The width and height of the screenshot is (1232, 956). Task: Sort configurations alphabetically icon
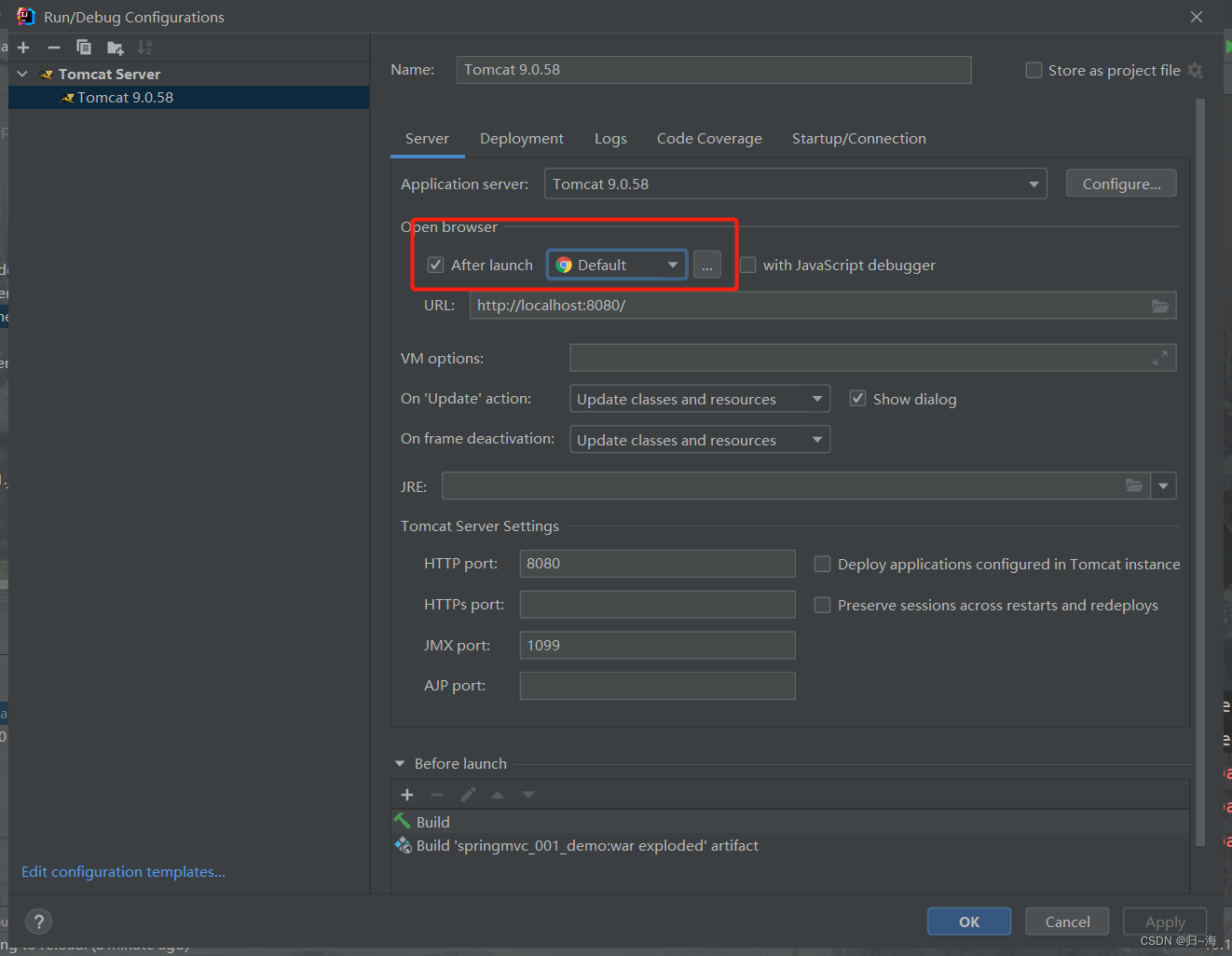(x=144, y=48)
